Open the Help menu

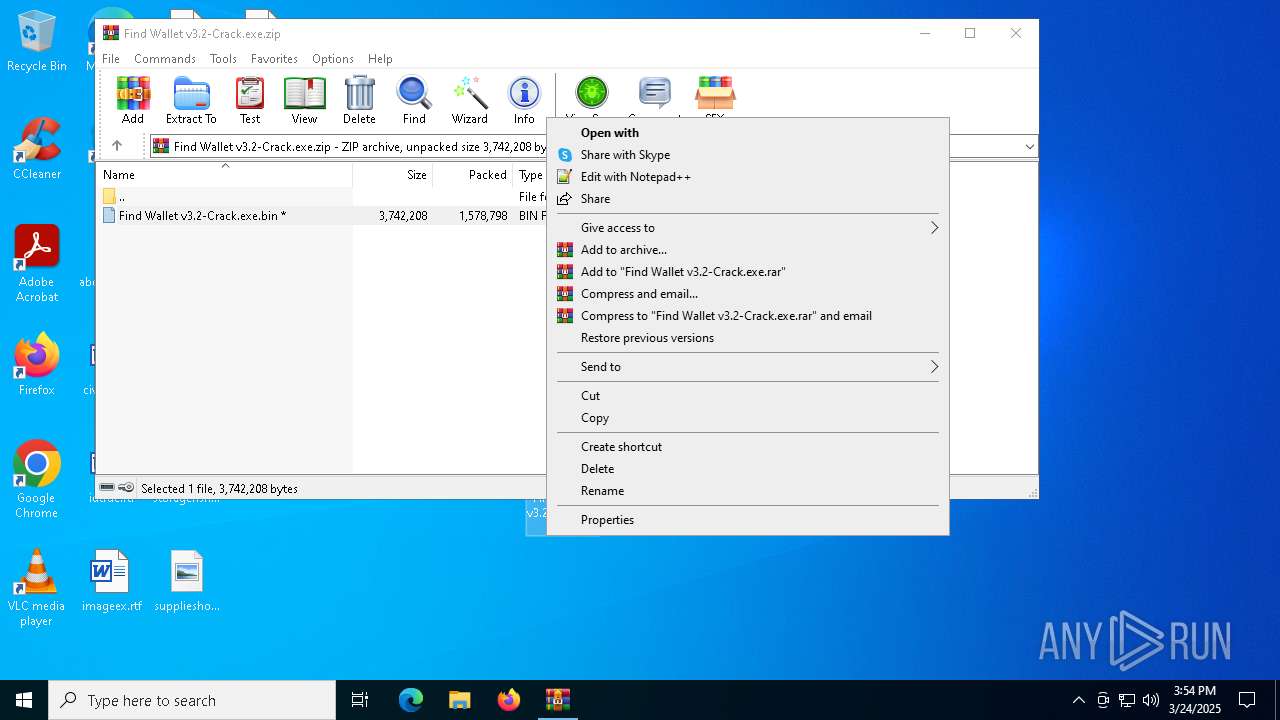coord(380,59)
